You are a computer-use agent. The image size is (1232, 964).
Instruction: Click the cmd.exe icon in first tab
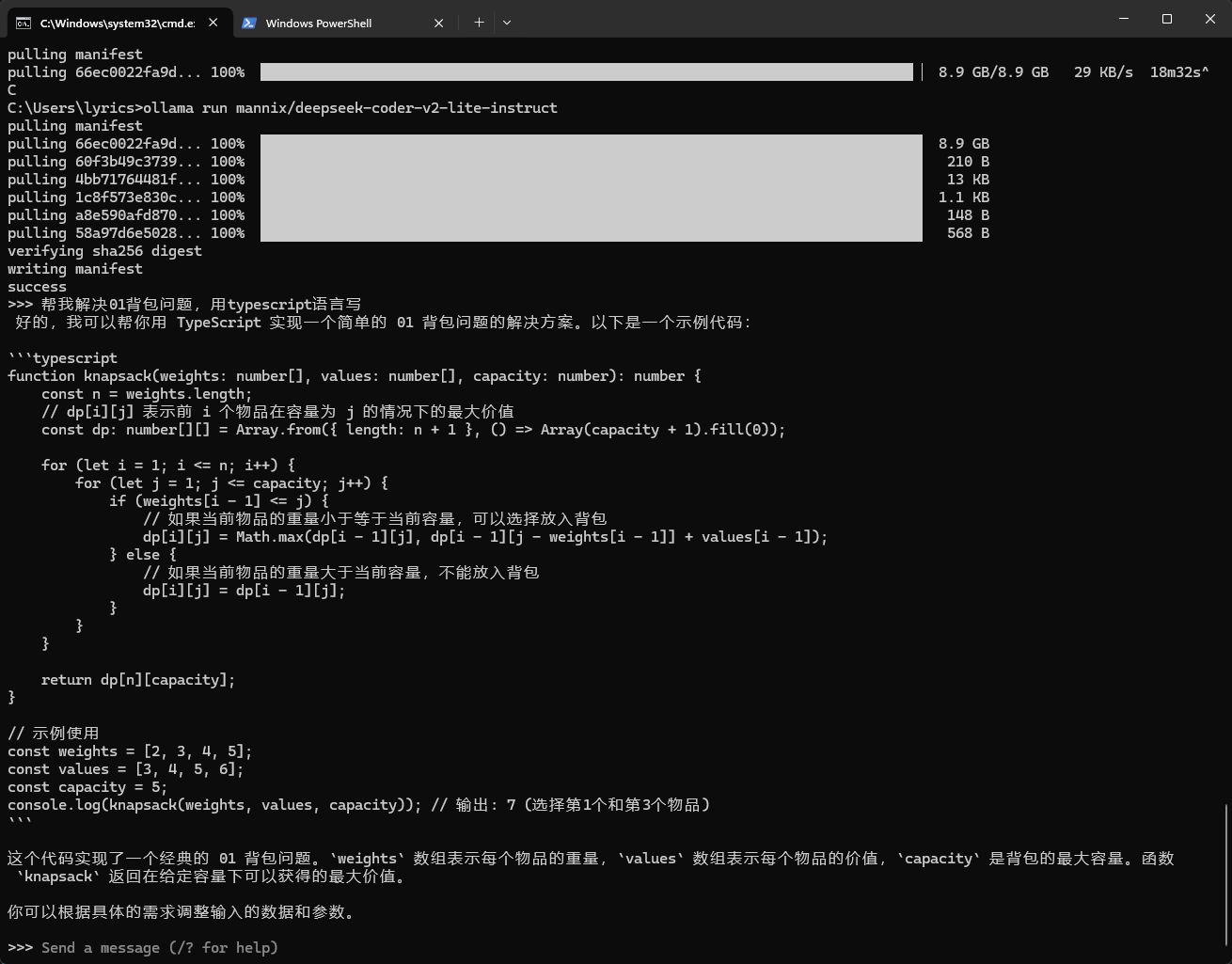pyautogui.click(x=24, y=23)
